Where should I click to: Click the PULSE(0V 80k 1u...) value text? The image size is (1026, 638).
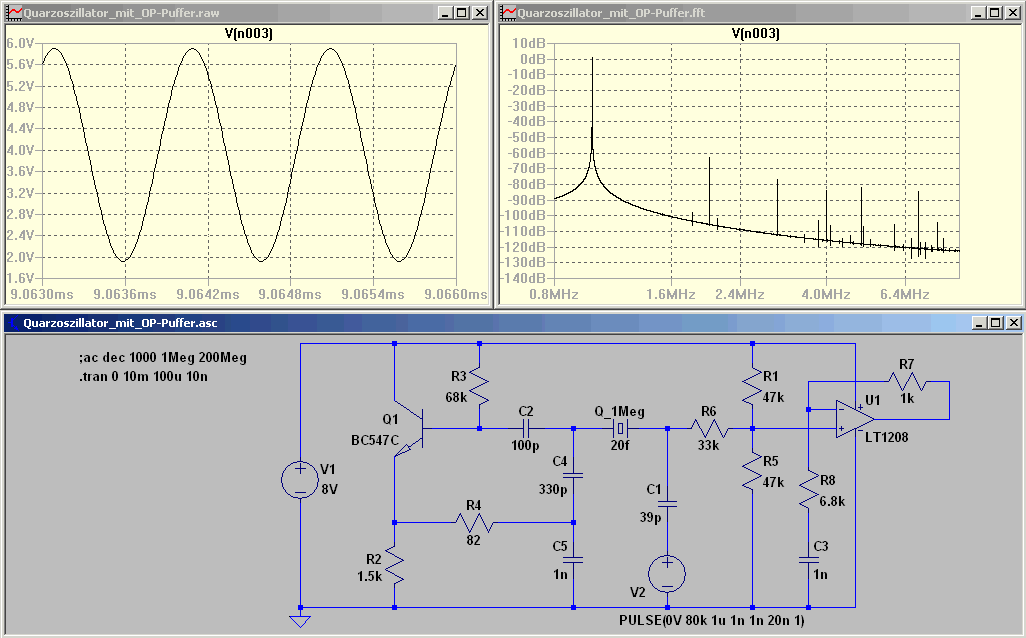pos(712,620)
